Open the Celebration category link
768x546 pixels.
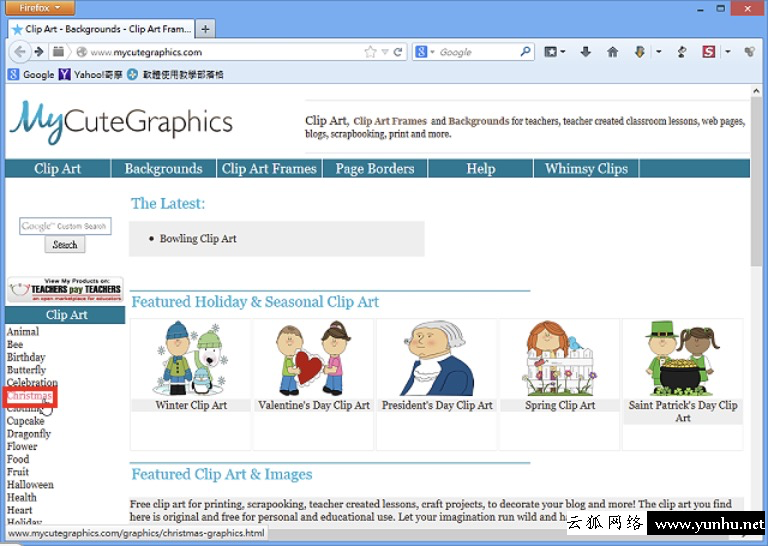32,382
